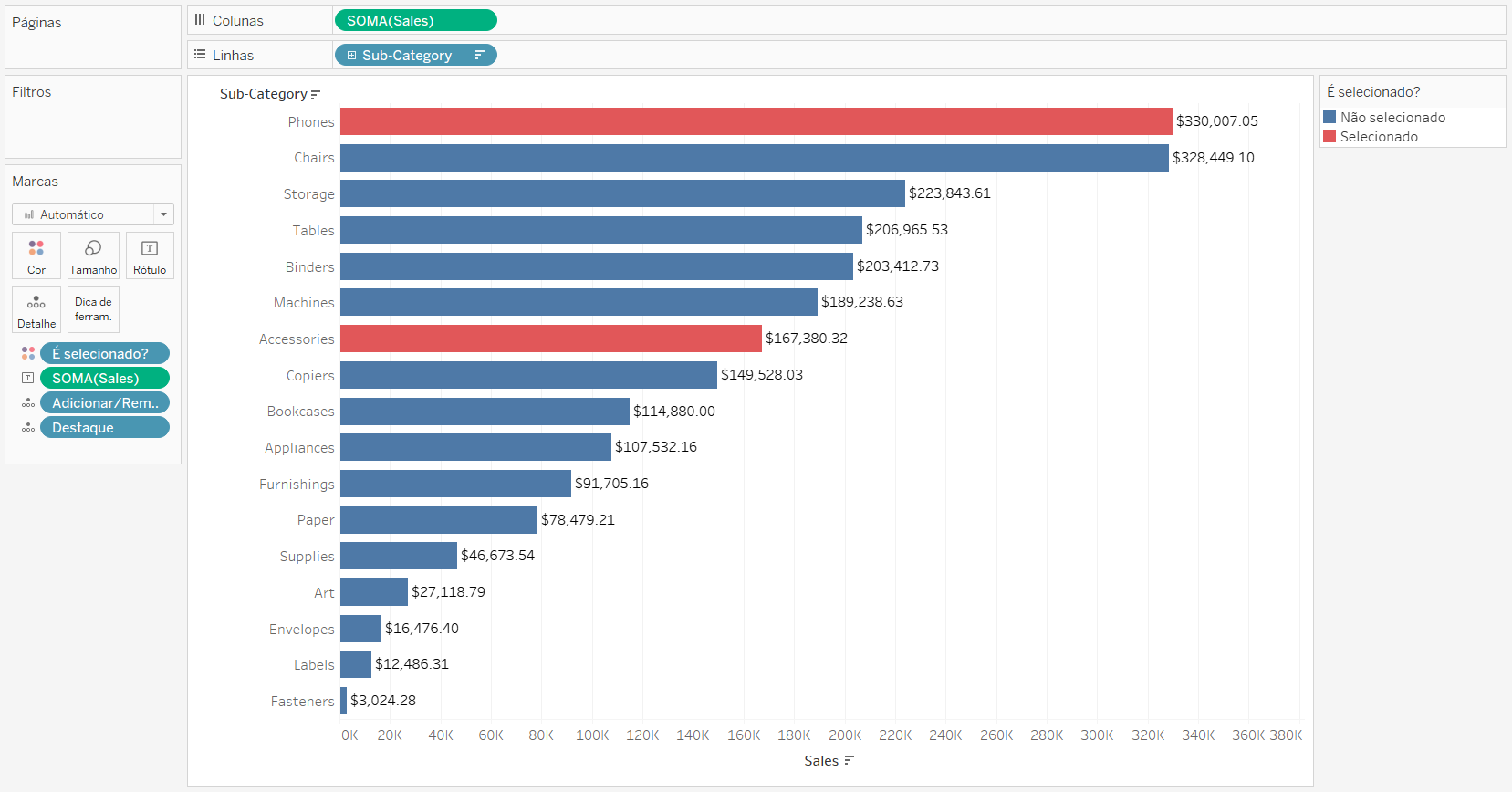1512x792 pixels.
Task: Select the Furnishings bar
Action: coord(455,484)
